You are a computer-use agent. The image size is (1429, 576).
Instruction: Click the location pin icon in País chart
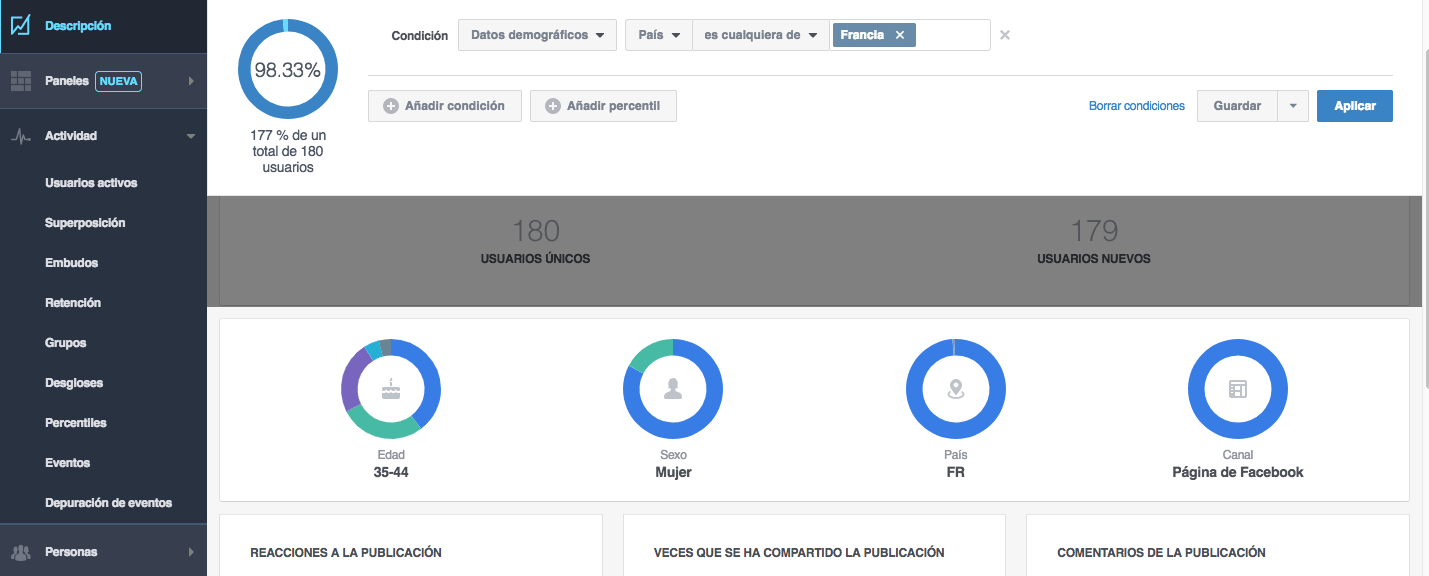click(x=956, y=390)
